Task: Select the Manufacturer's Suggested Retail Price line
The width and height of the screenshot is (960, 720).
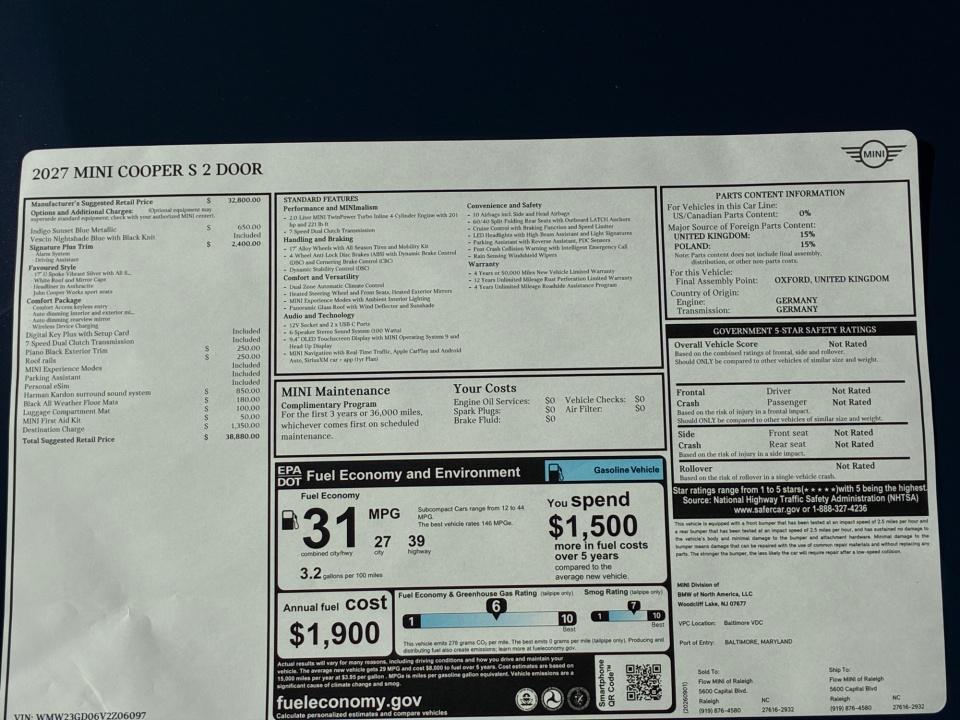Action: click(x=146, y=201)
